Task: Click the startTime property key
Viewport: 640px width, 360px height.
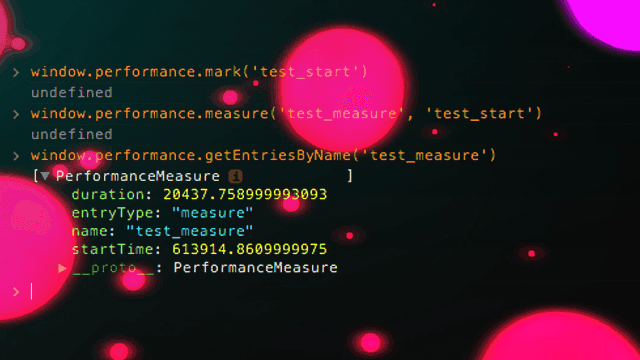Action: (112, 249)
